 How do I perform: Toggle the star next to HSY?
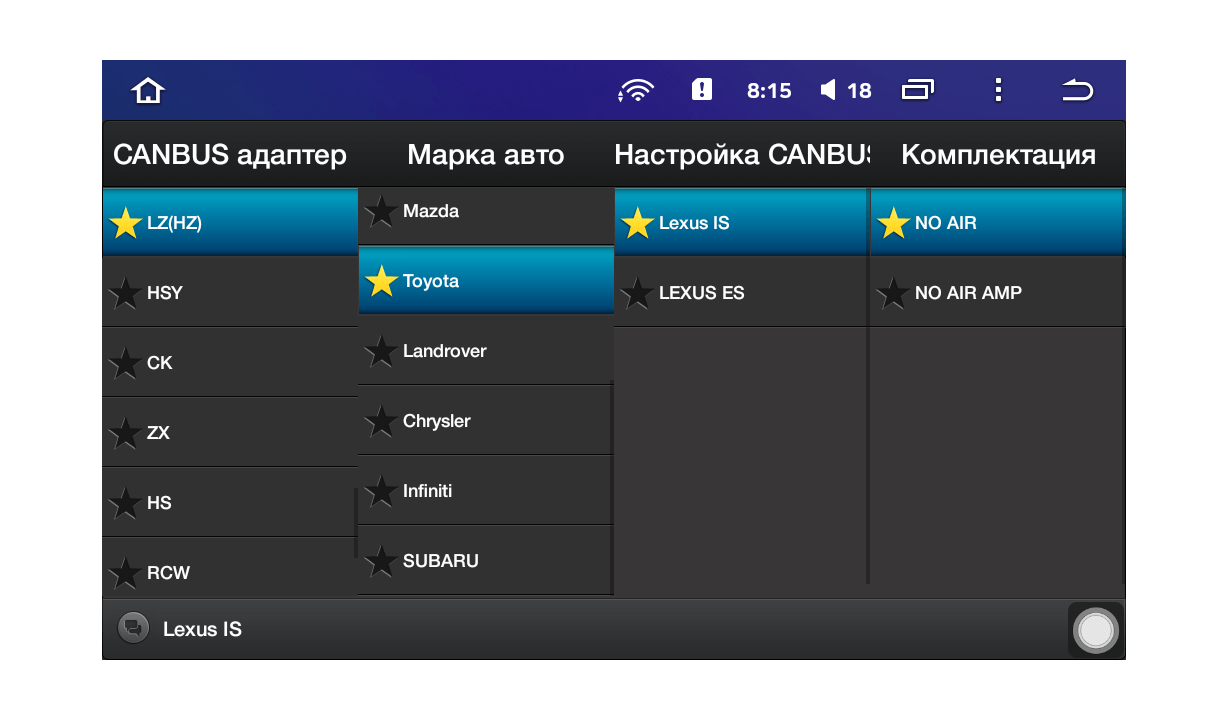[x=125, y=293]
